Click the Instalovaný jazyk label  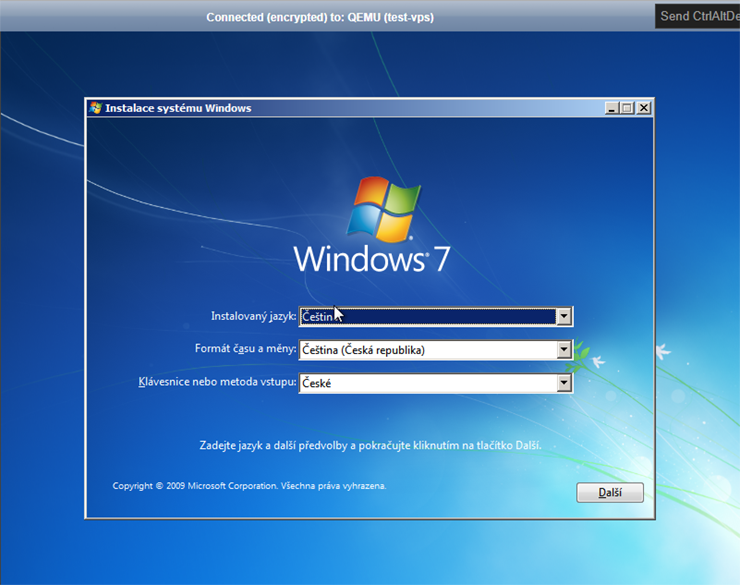pos(253,316)
